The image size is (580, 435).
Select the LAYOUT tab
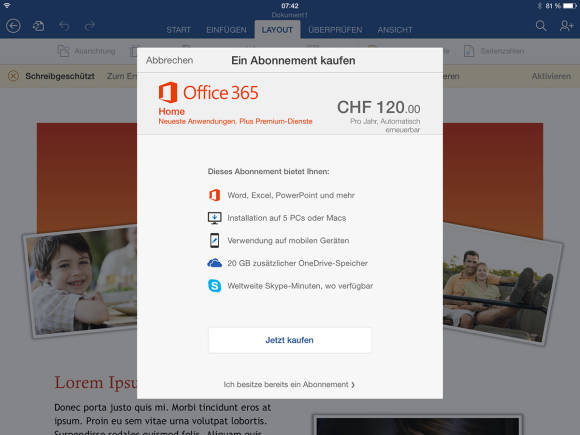[x=277, y=30]
